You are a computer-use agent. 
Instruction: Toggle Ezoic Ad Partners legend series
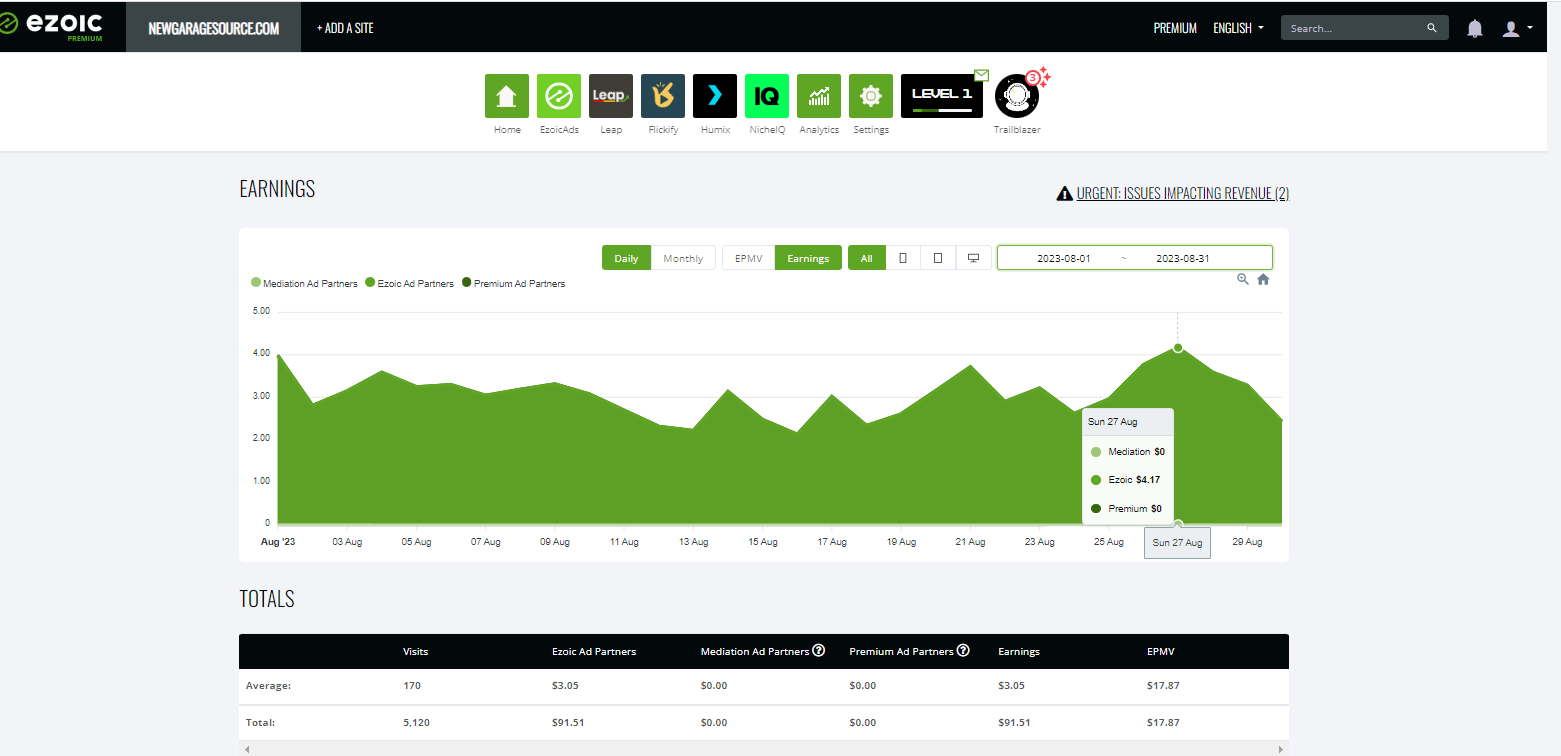pyautogui.click(x=409, y=284)
